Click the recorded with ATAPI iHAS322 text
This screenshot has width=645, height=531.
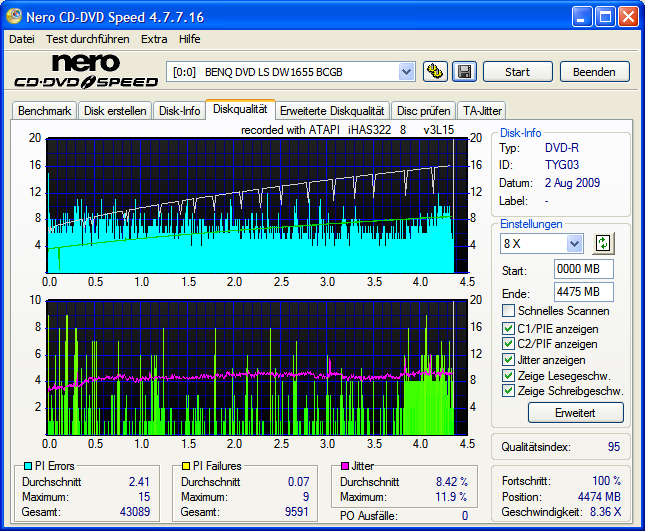(x=348, y=130)
